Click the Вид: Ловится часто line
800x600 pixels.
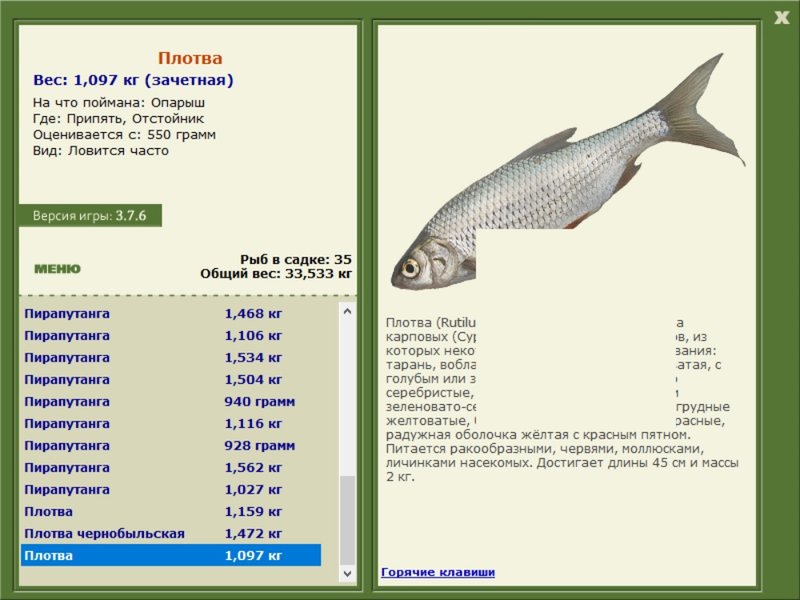tap(101, 151)
